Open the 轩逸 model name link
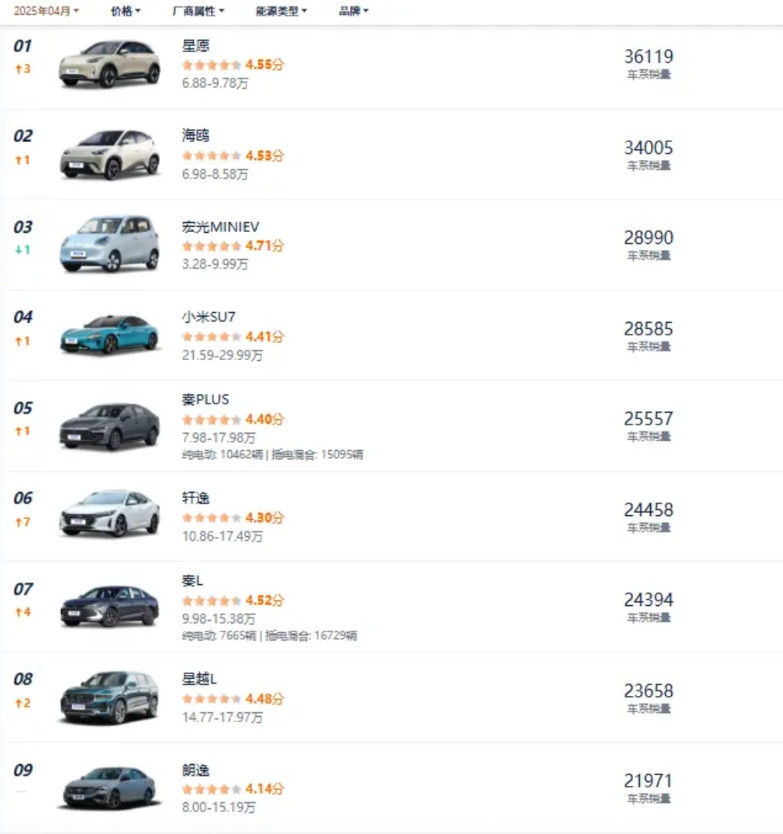Viewport: 783px width, 834px height. [196, 498]
